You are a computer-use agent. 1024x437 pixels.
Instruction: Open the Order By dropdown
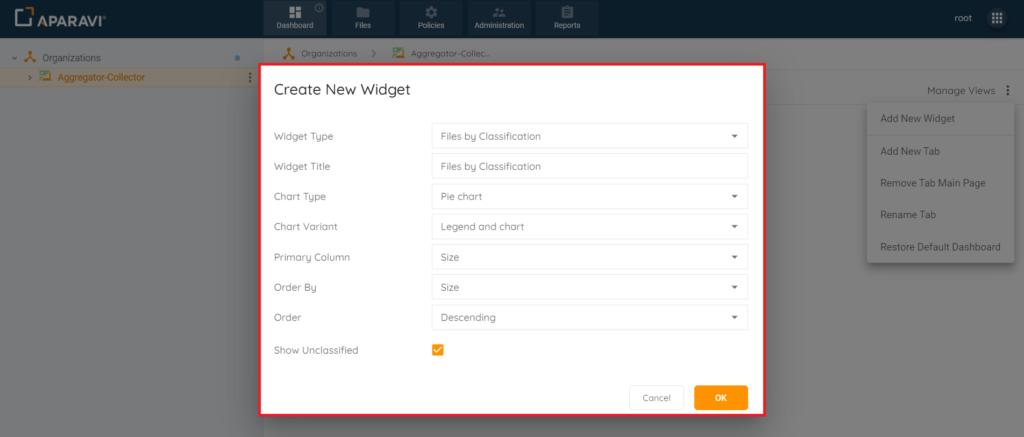point(589,287)
